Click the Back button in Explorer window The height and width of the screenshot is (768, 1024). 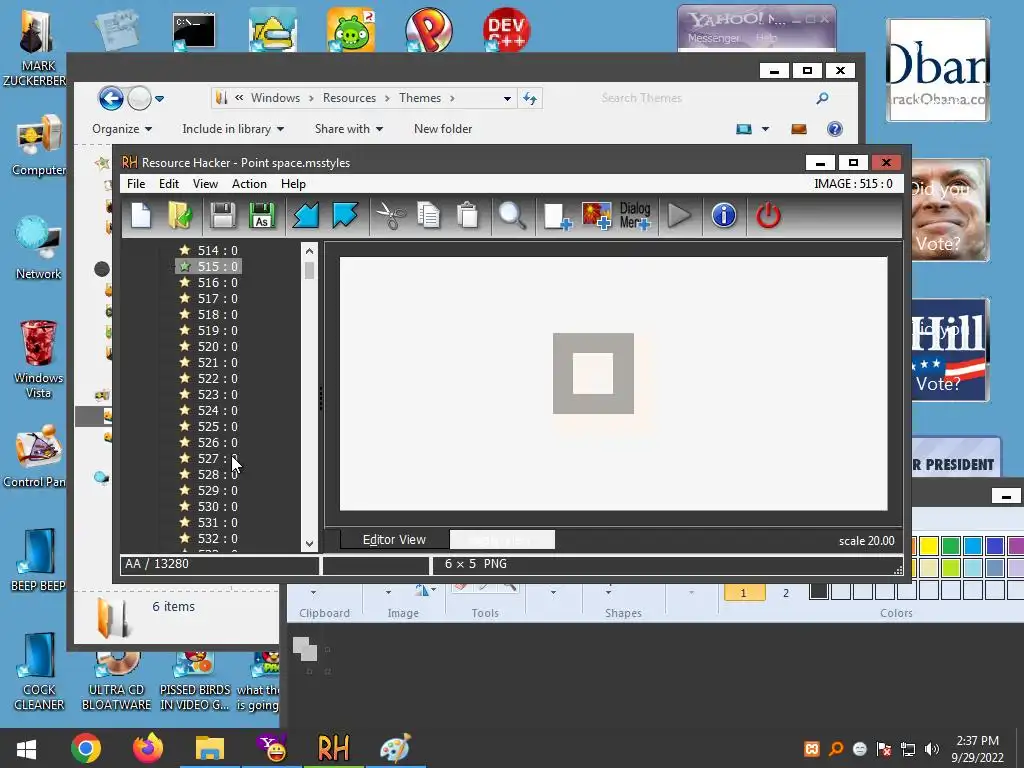(x=111, y=99)
